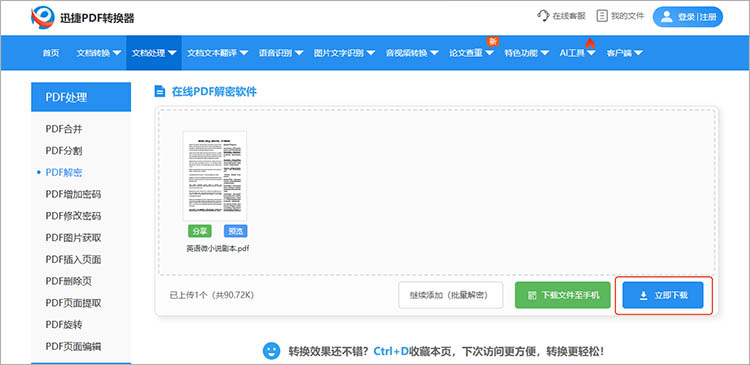Expand the 文档处理 dropdown menu
The height and width of the screenshot is (365, 750).
pyautogui.click(x=154, y=53)
